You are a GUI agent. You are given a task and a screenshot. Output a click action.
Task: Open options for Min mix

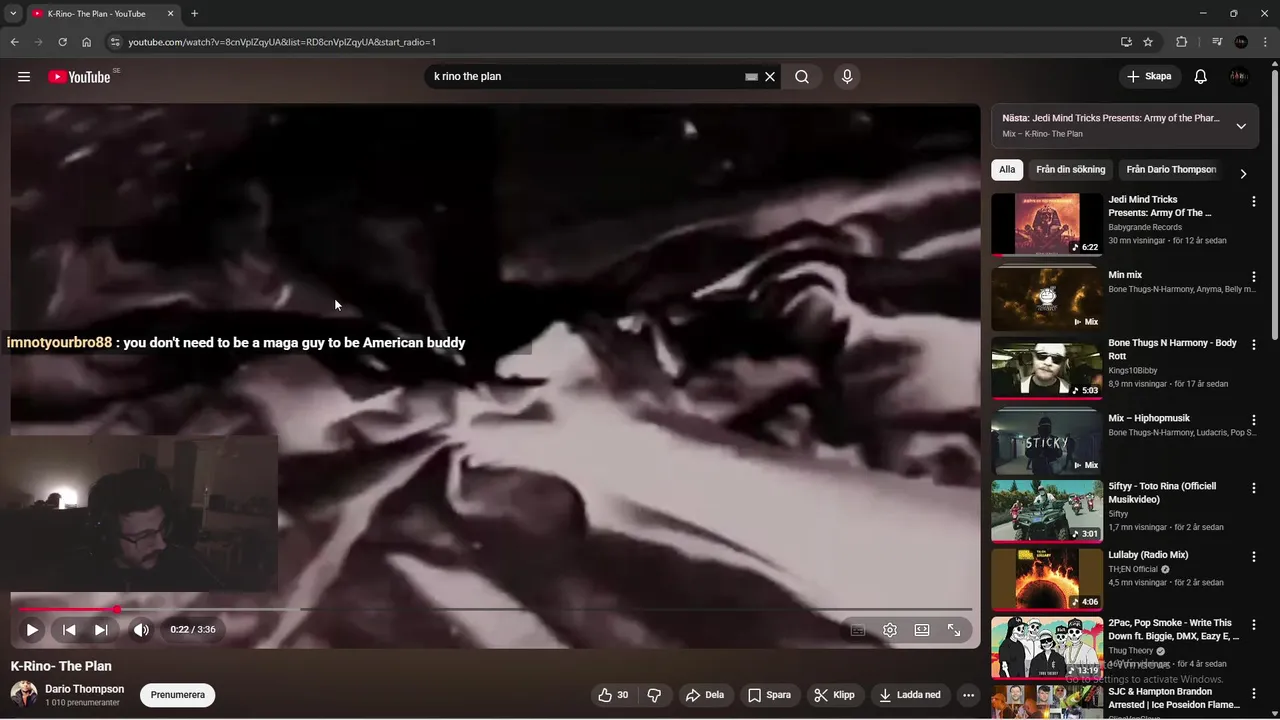(1254, 276)
